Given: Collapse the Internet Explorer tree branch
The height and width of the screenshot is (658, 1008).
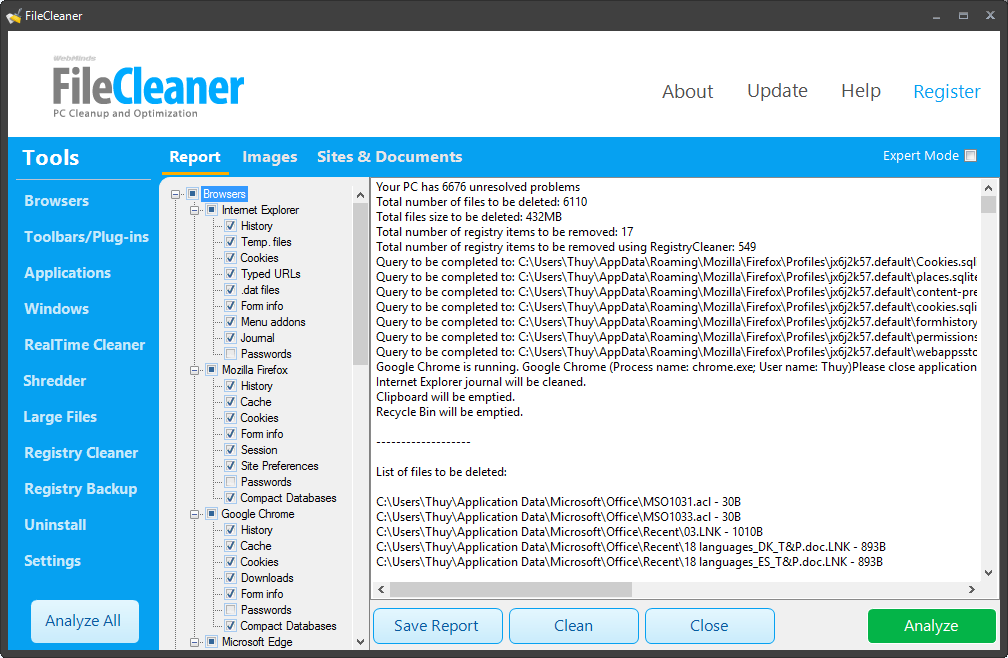Looking at the screenshot, I should (x=195, y=210).
